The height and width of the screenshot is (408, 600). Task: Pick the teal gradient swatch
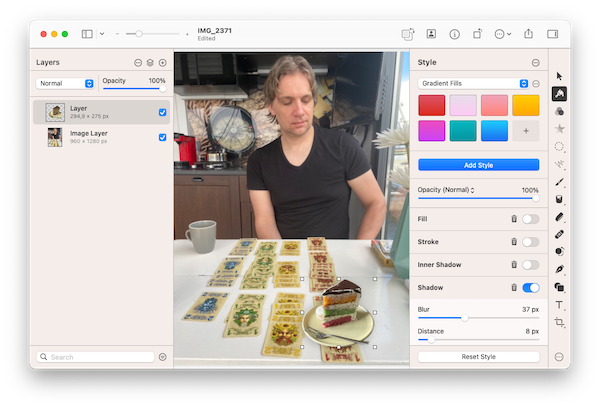463,131
